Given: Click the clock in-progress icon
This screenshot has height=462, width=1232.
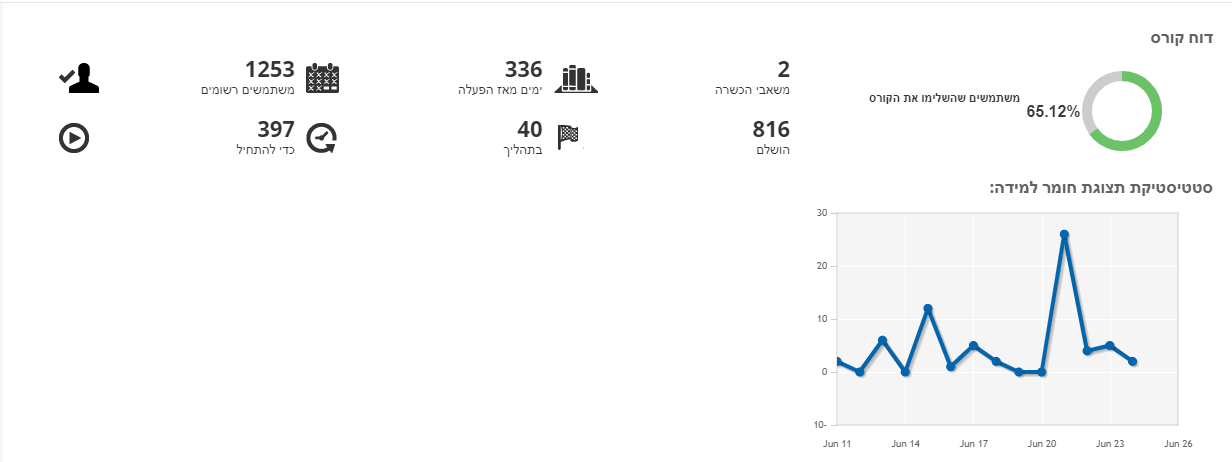Looking at the screenshot, I should tap(322, 138).
